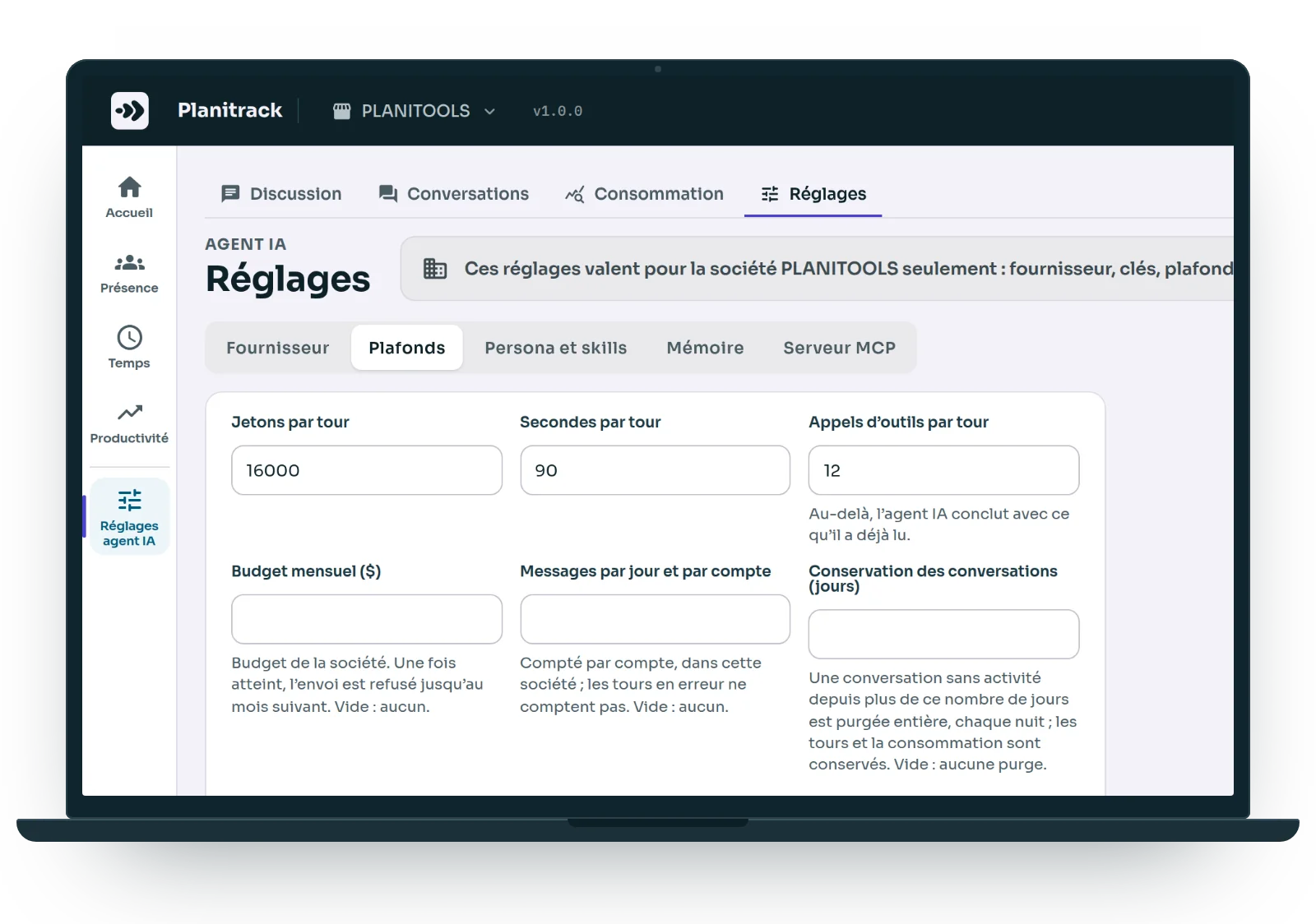1316x924 pixels.
Task: Click the storefront icon beside PLANITOOLS
Action: point(341,111)
